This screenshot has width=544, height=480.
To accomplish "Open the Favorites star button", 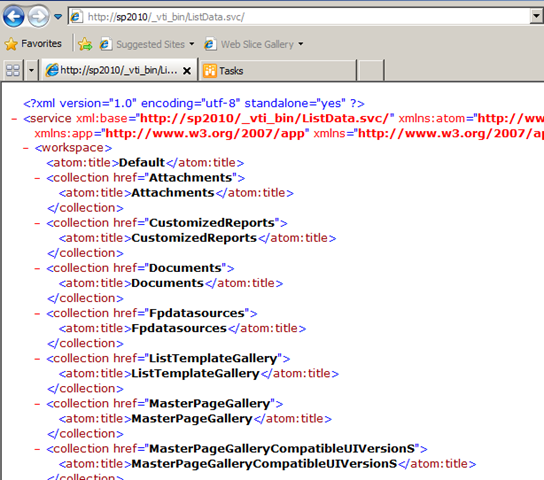I will point(33,44).
